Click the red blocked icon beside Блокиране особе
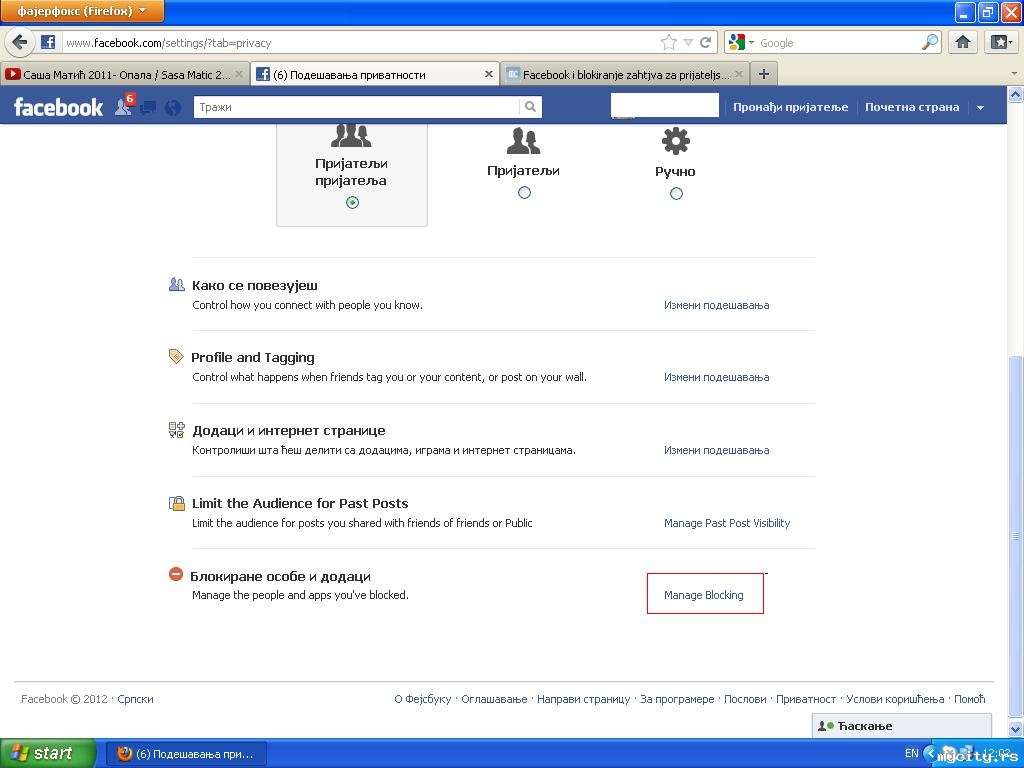Viewport: 1024px width, 768px height. pos(176,574)
